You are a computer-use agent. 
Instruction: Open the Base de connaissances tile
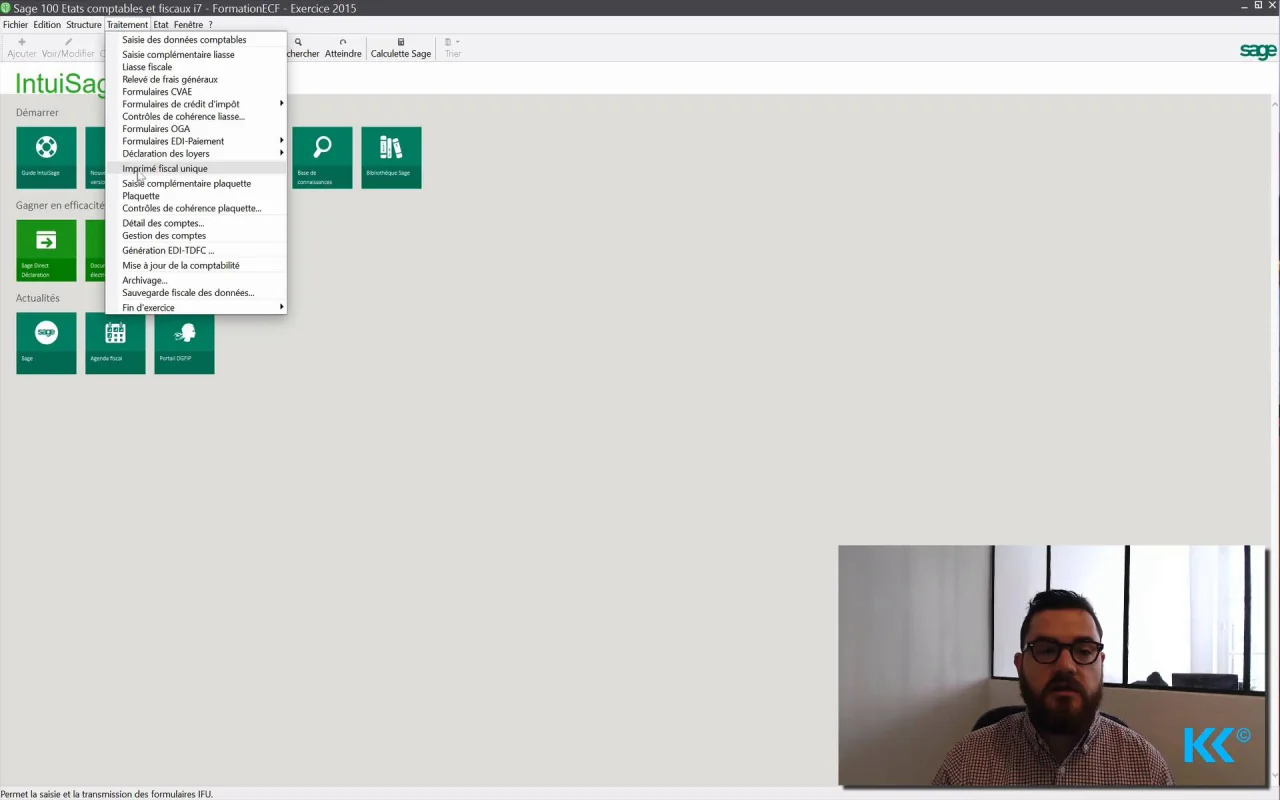click(322, 157)
